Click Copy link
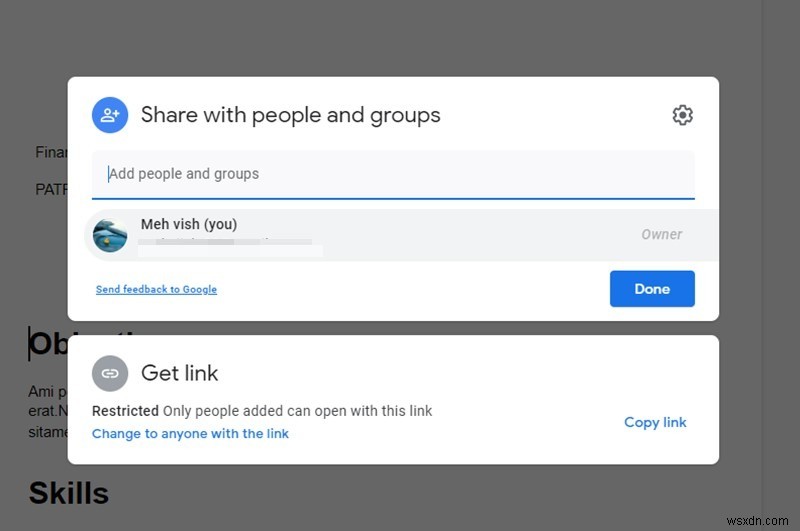This screenshot has height=531, width=800. [x=655, y=422]
